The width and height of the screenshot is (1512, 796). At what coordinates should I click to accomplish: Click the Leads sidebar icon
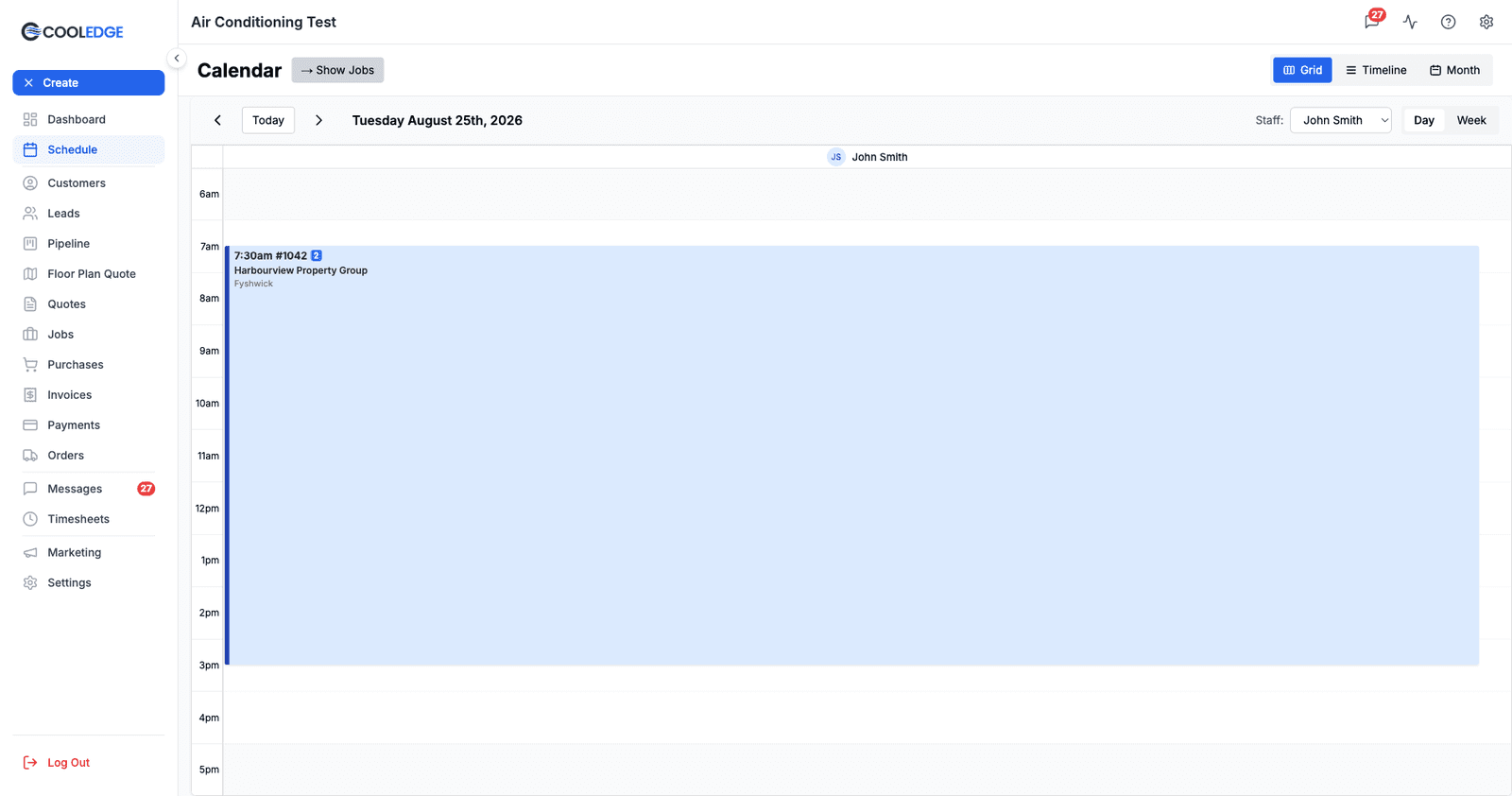pyautogui.click(x=30, y=214)
